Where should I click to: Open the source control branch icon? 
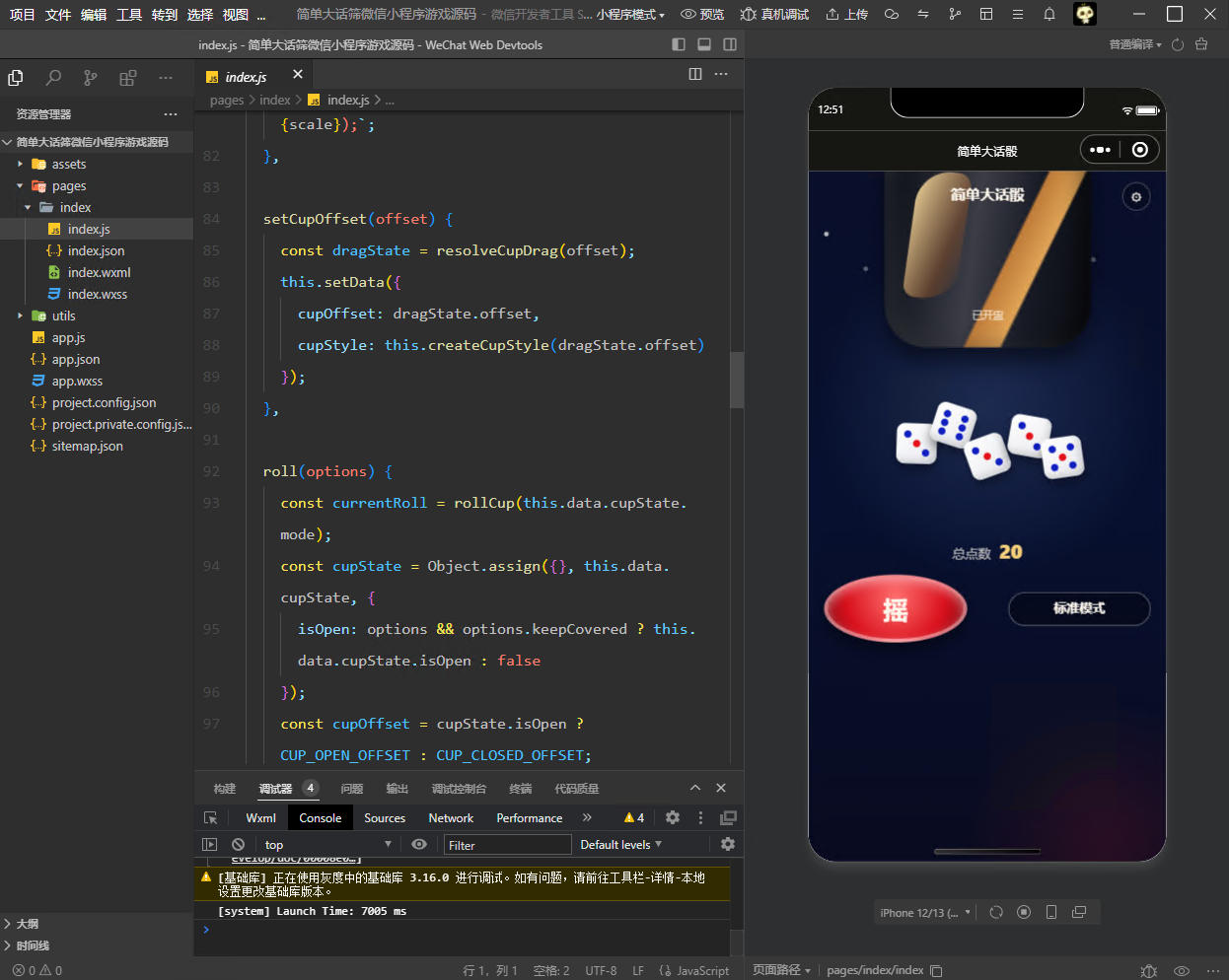tap(91, 78)
